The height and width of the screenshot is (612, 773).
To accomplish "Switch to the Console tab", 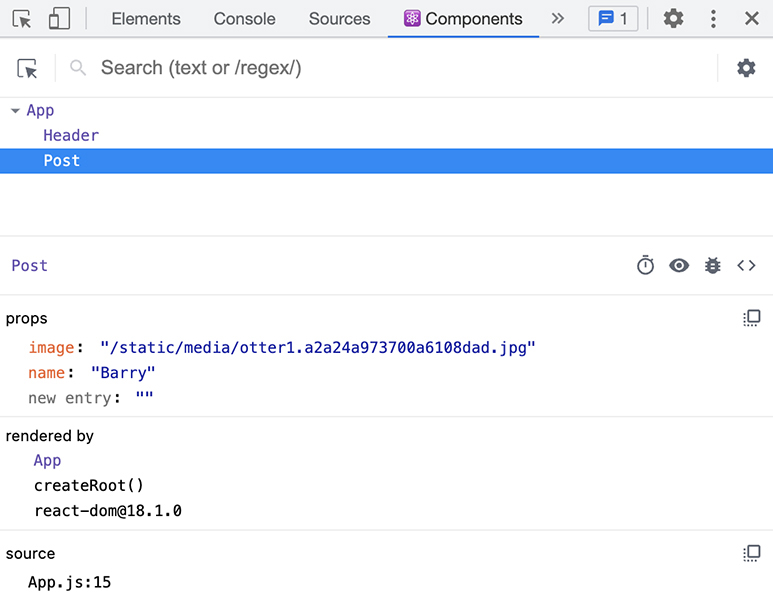I will click(245, 19).
